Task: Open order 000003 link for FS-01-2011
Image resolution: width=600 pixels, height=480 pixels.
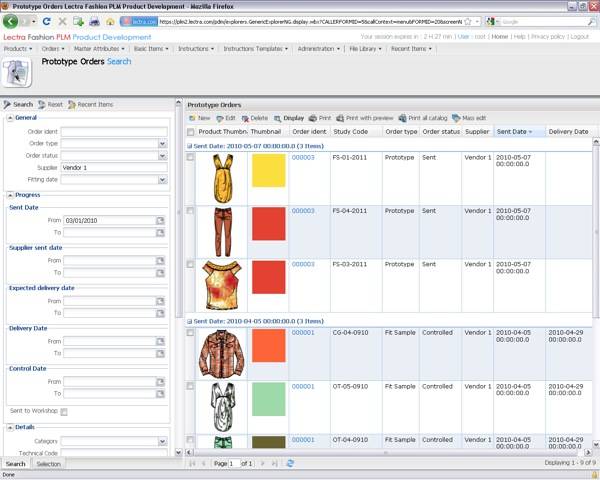Action: coord(303,157)
